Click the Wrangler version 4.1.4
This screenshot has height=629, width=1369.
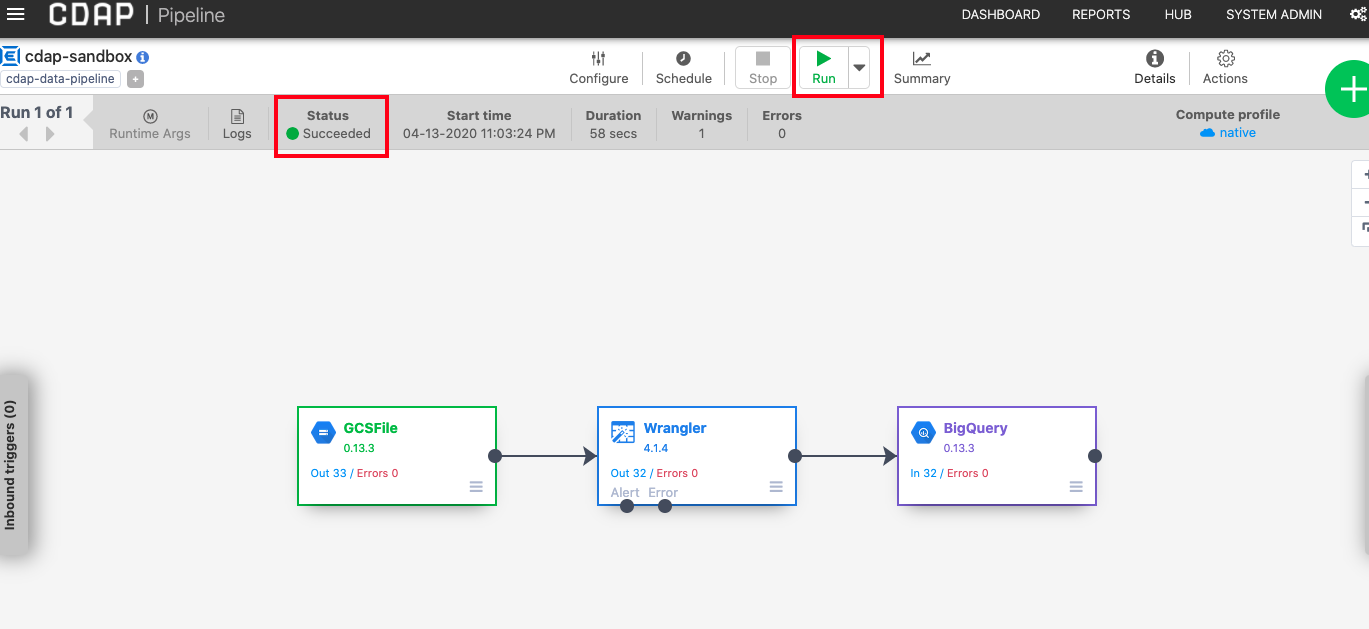tap(656, 448)
